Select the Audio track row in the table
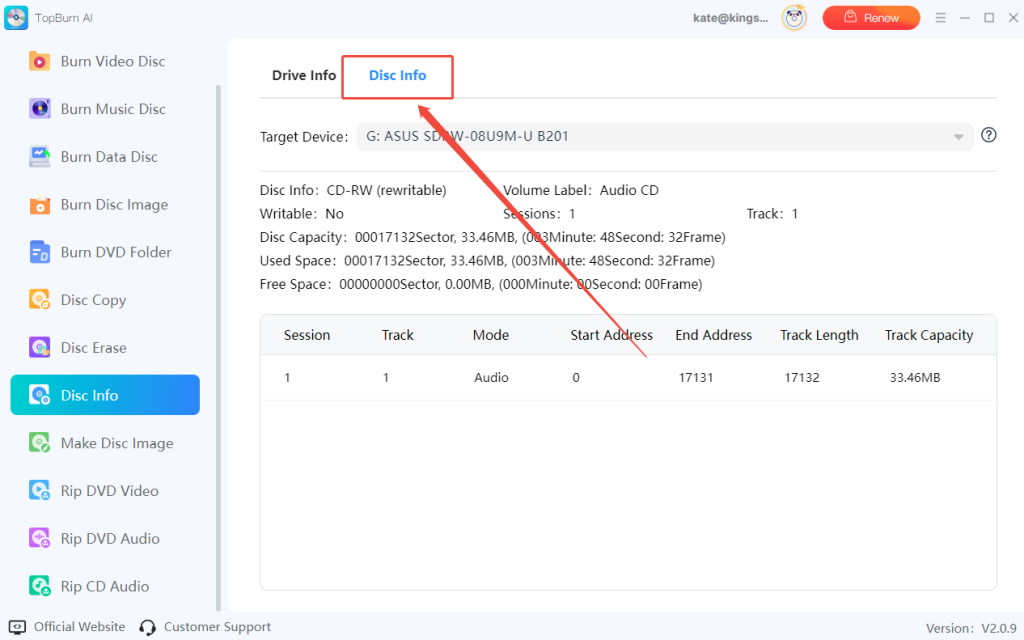This screenshot has width=1024, height=640. pos(628,377)
